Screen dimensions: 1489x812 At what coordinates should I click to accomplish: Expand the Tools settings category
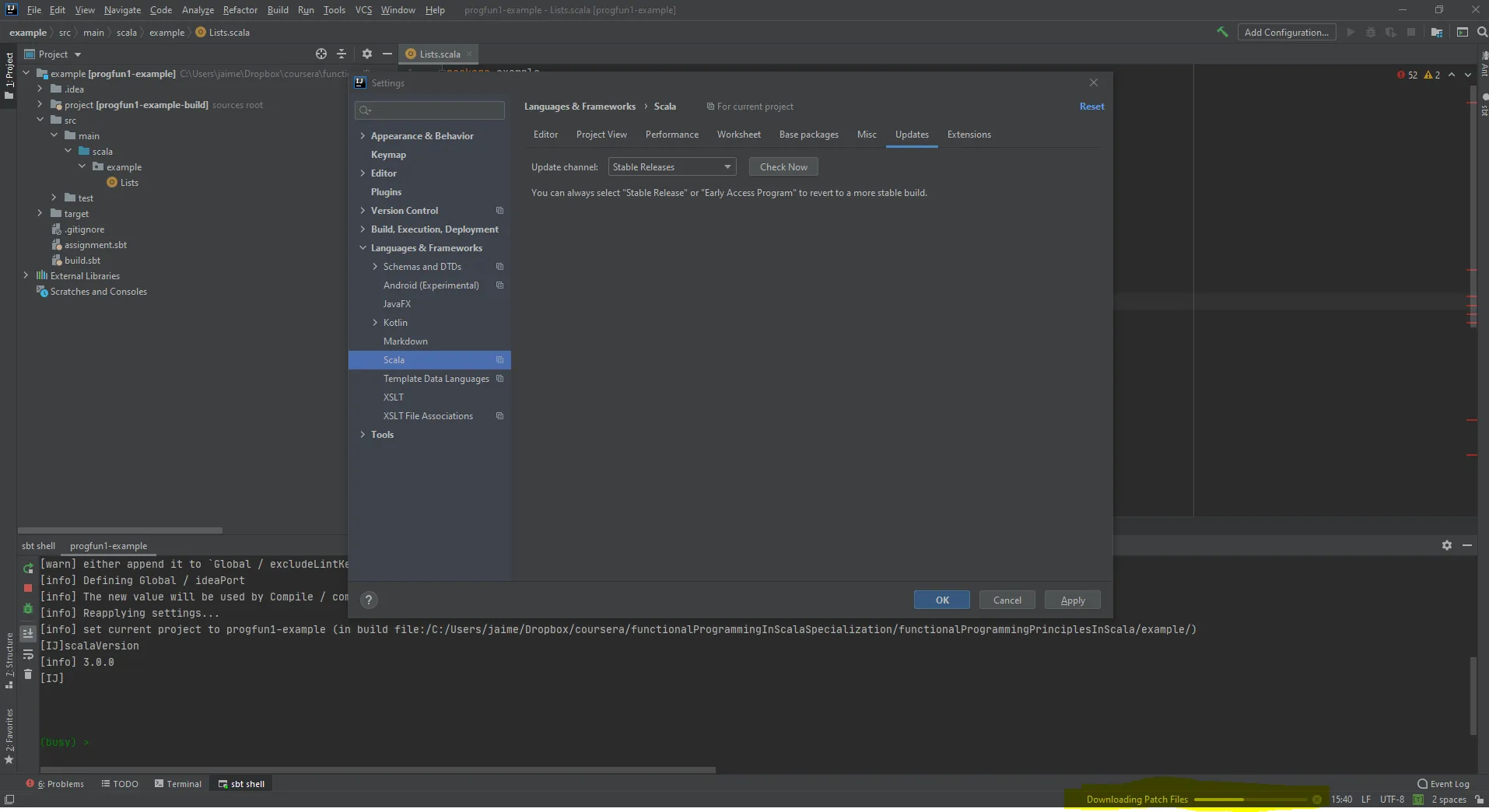pos(363,434)
